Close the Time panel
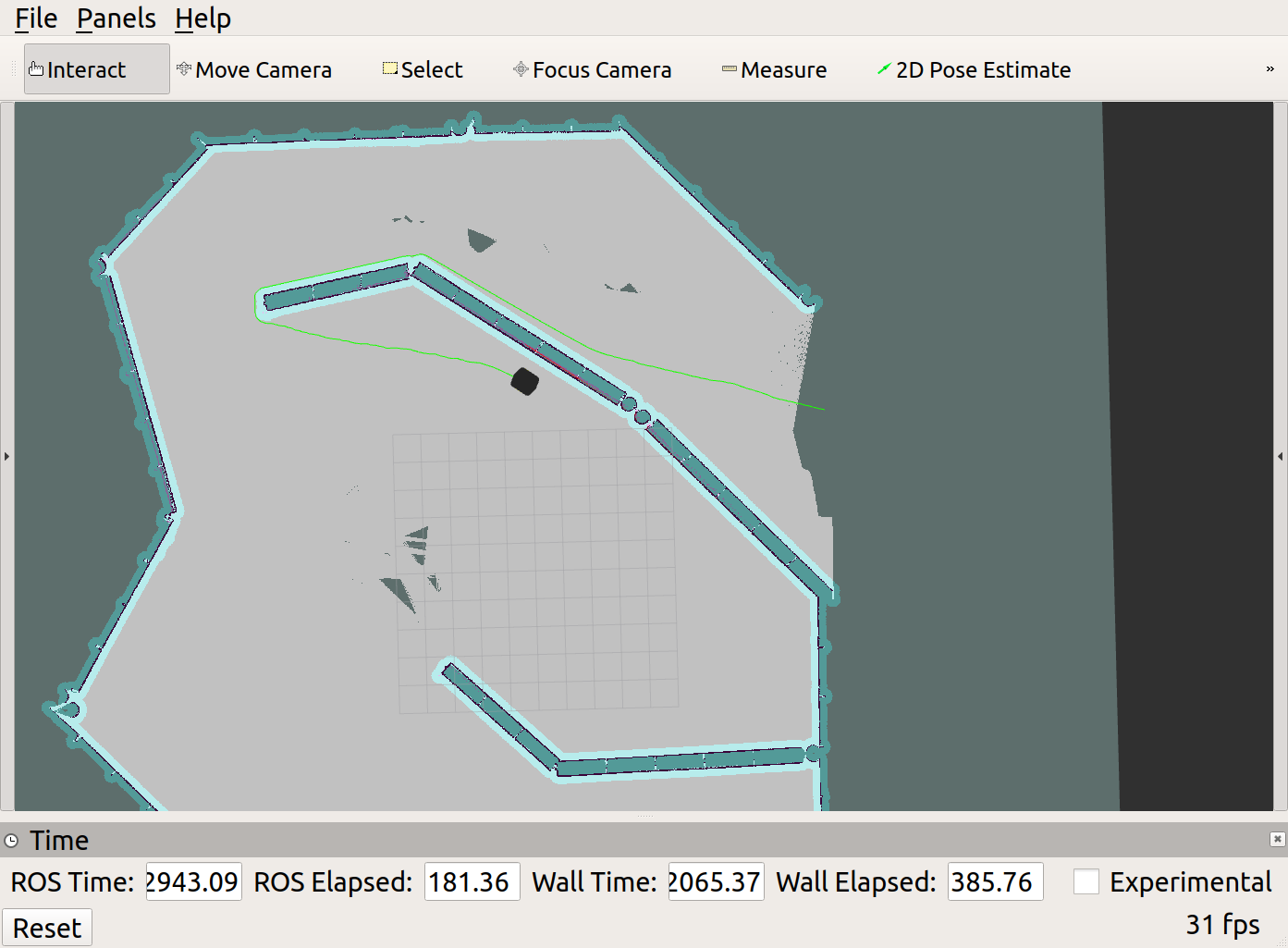 coord(1277,839)
